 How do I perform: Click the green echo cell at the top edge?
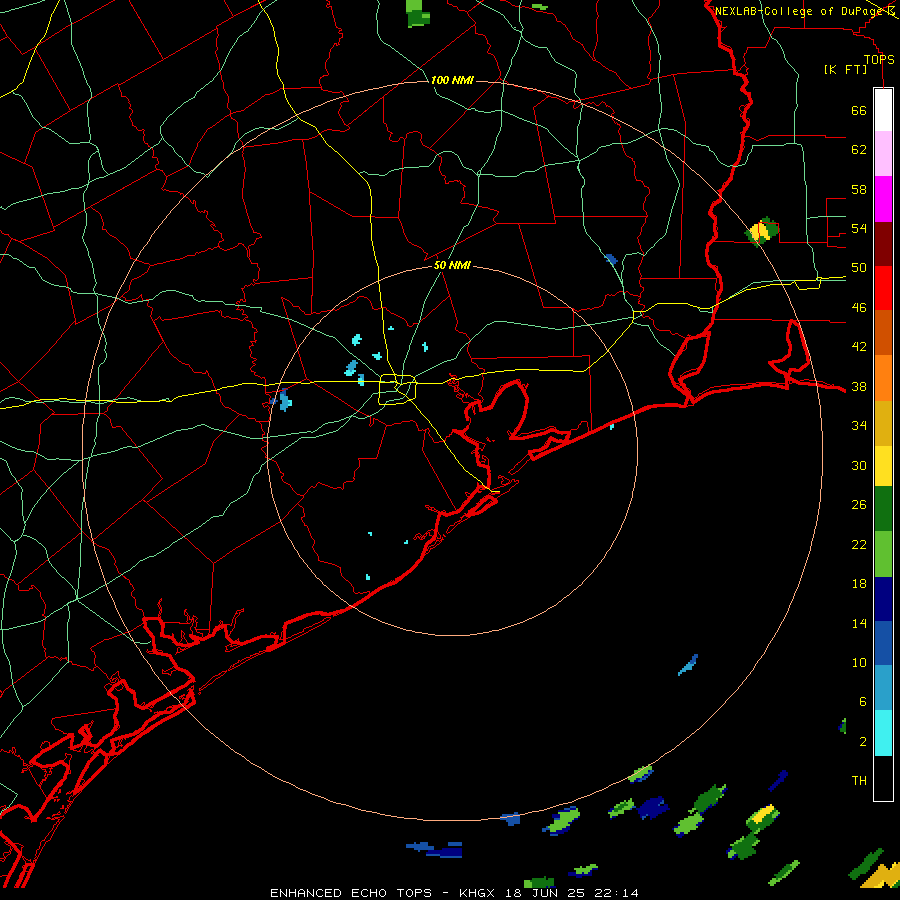(418, 13)
